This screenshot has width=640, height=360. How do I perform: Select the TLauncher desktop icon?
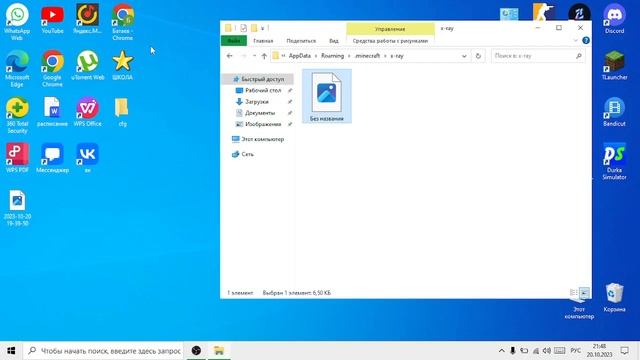tap(614, 65)
